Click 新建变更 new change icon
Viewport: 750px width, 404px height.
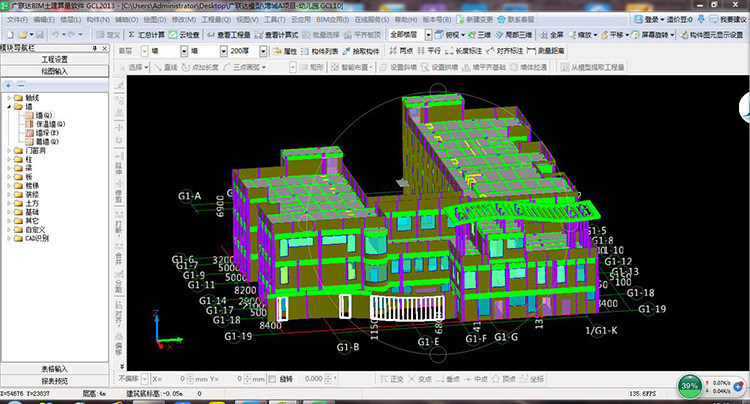pos(474,20)
